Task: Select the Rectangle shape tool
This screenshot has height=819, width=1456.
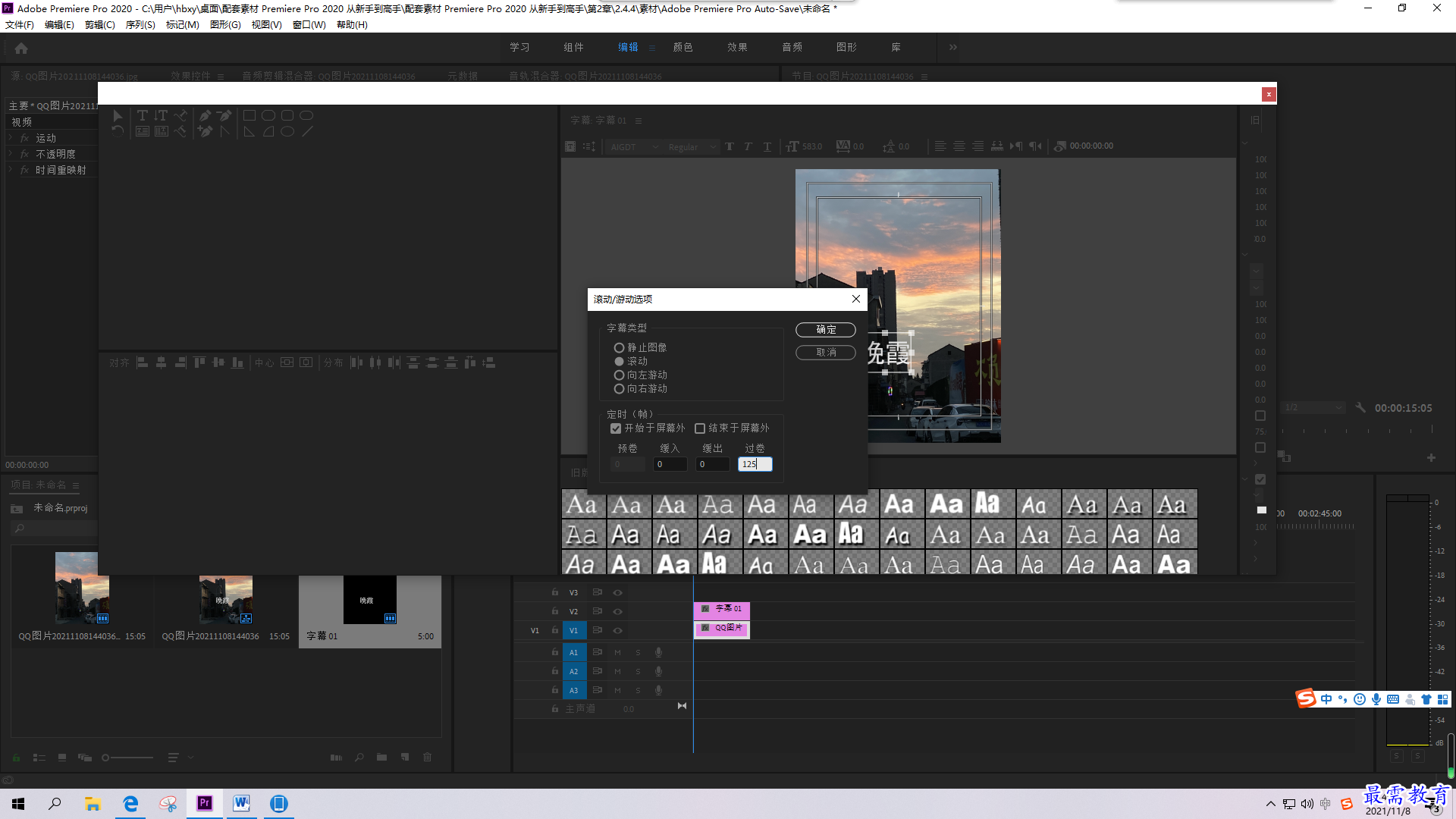Action: pyautogui.click(x=249, y=115)
